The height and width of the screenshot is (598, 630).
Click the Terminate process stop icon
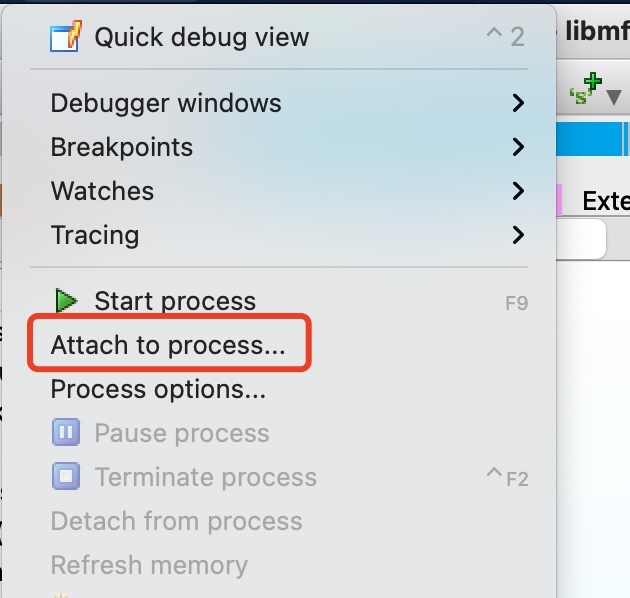coord(66,477)
